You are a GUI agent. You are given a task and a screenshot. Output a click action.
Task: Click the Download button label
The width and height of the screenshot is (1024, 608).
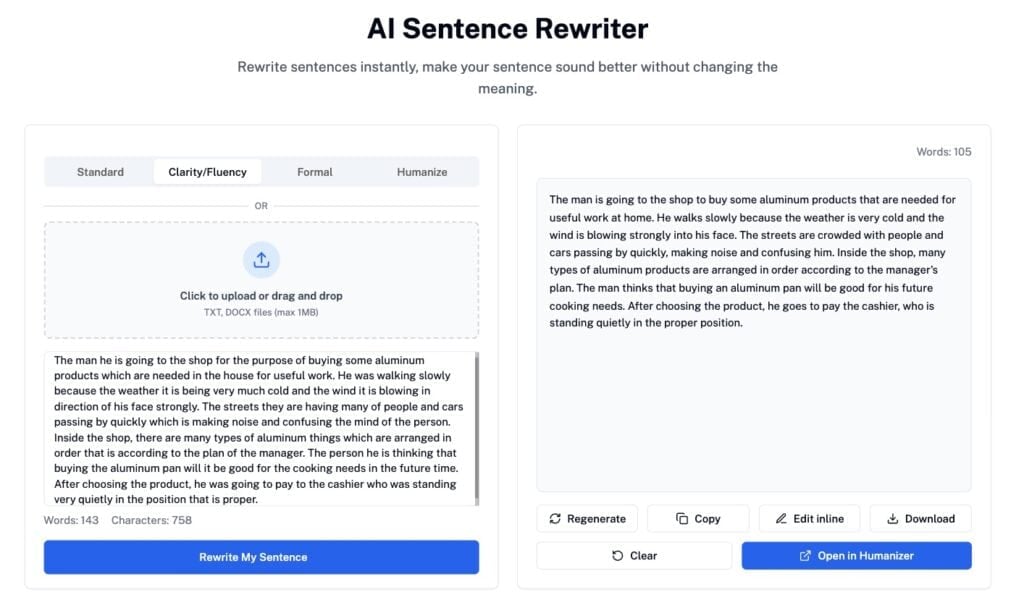[930, 519]
